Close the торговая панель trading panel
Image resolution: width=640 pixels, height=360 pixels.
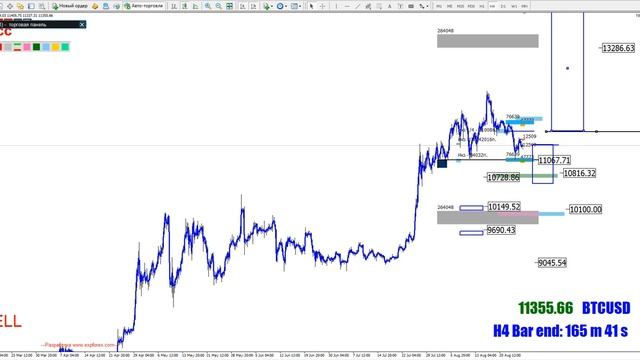coord(82,24)
